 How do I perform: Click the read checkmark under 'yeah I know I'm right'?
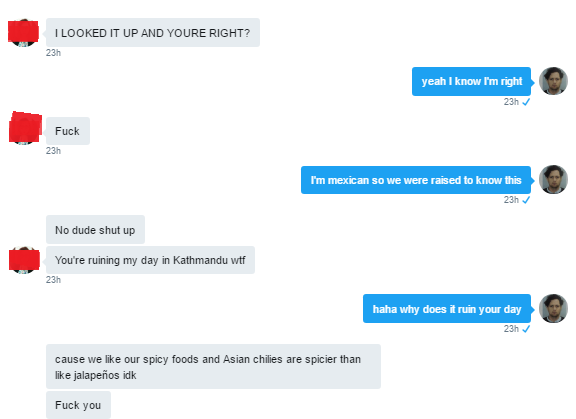[526, 102]
